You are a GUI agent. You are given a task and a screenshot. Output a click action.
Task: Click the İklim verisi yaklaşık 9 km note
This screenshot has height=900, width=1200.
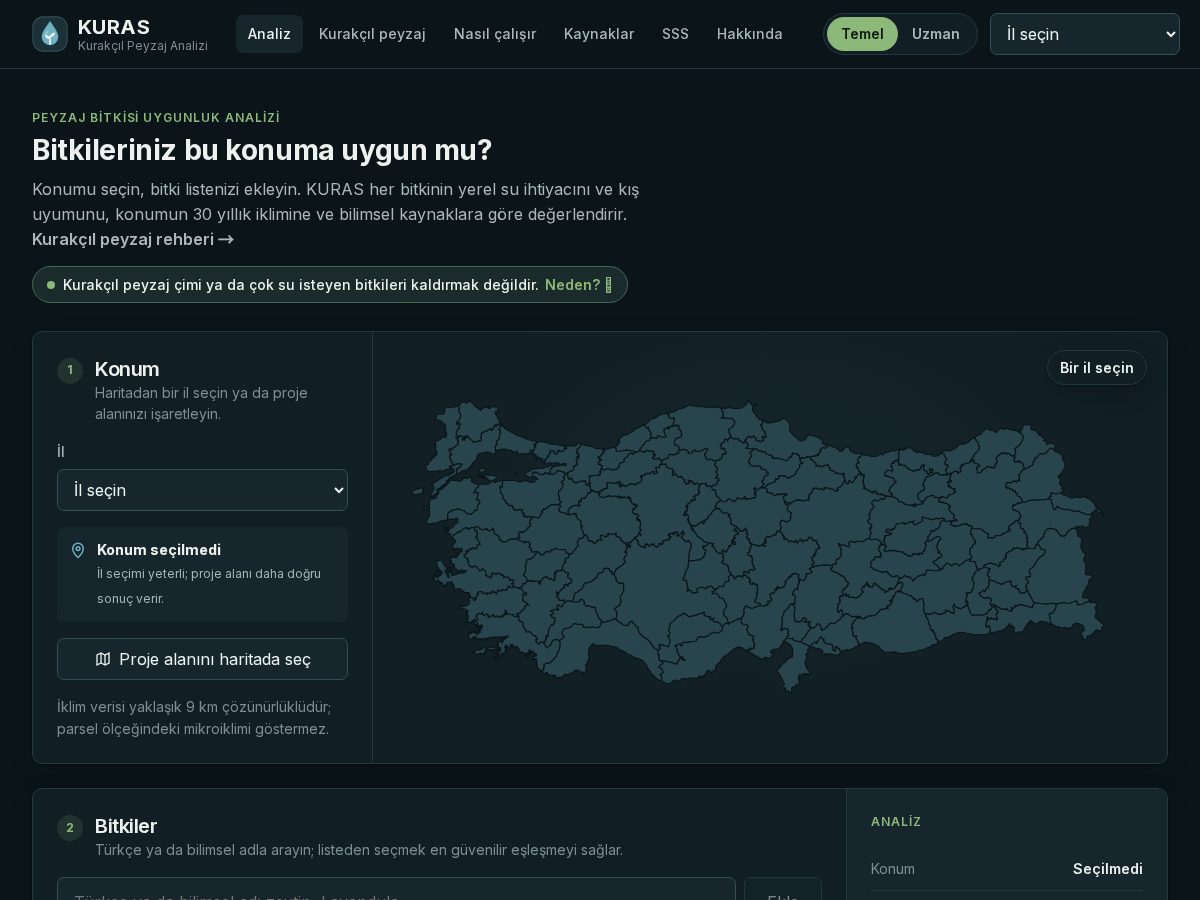point(194,717)
